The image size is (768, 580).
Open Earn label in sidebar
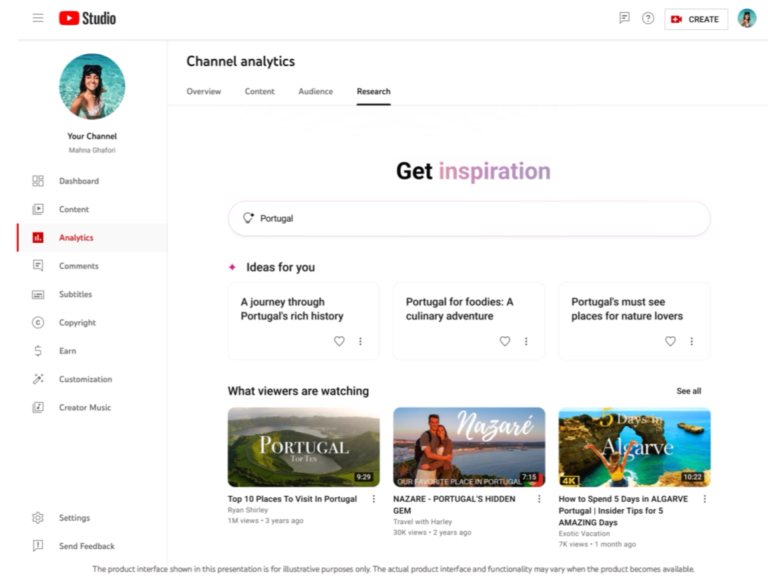point(68,351)
